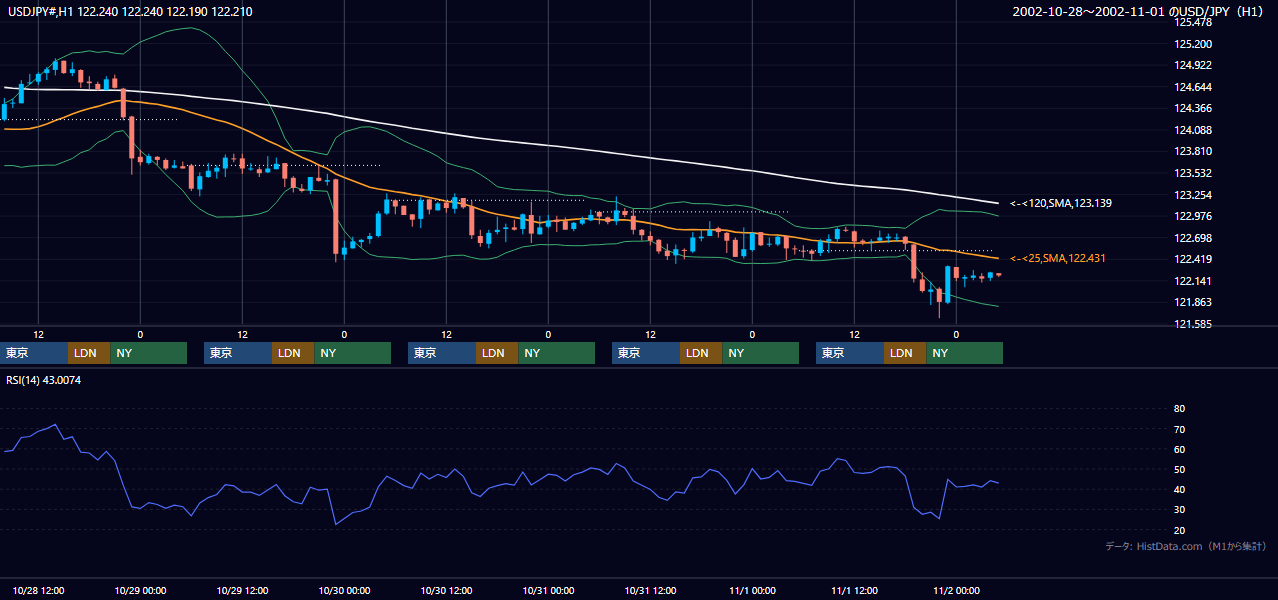Click price axis value 122.698

(x=1193, y=238)
